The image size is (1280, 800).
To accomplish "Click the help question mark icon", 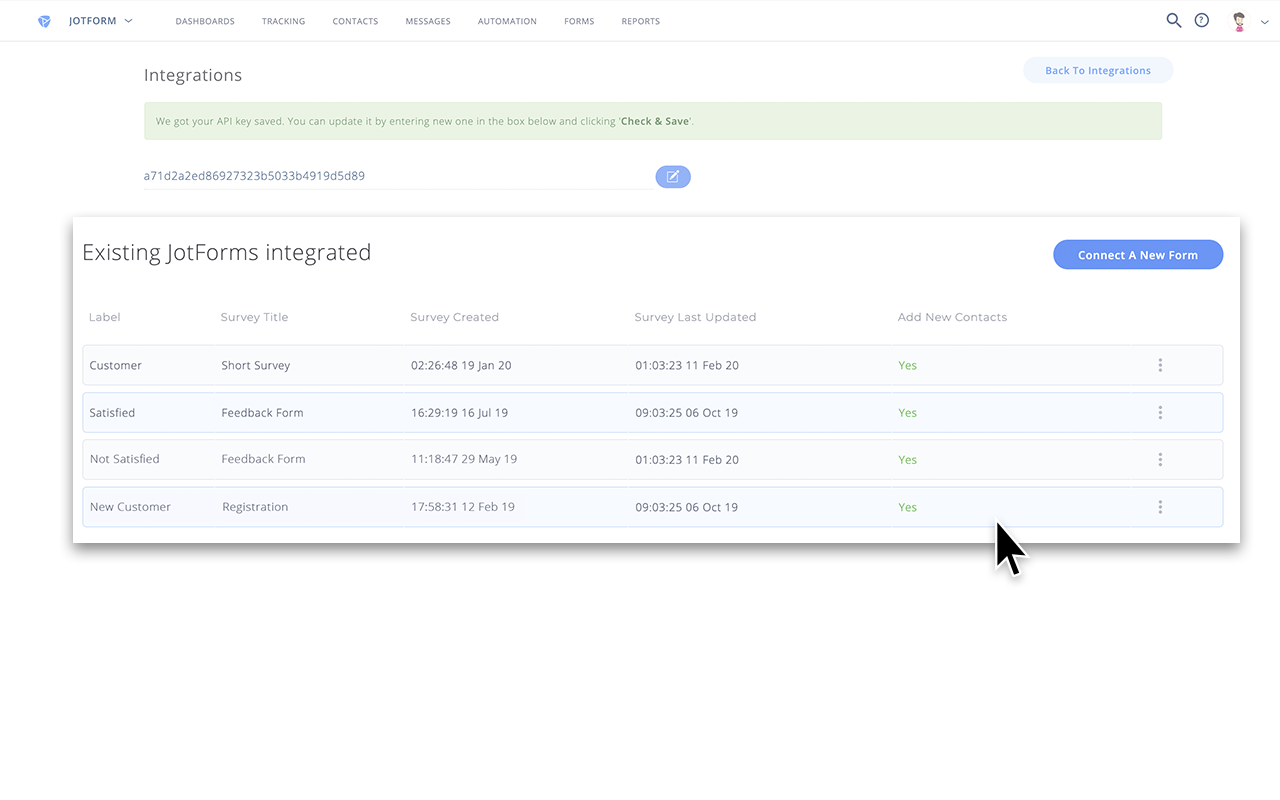I will pyautogui.click(x=1201, y=20).
